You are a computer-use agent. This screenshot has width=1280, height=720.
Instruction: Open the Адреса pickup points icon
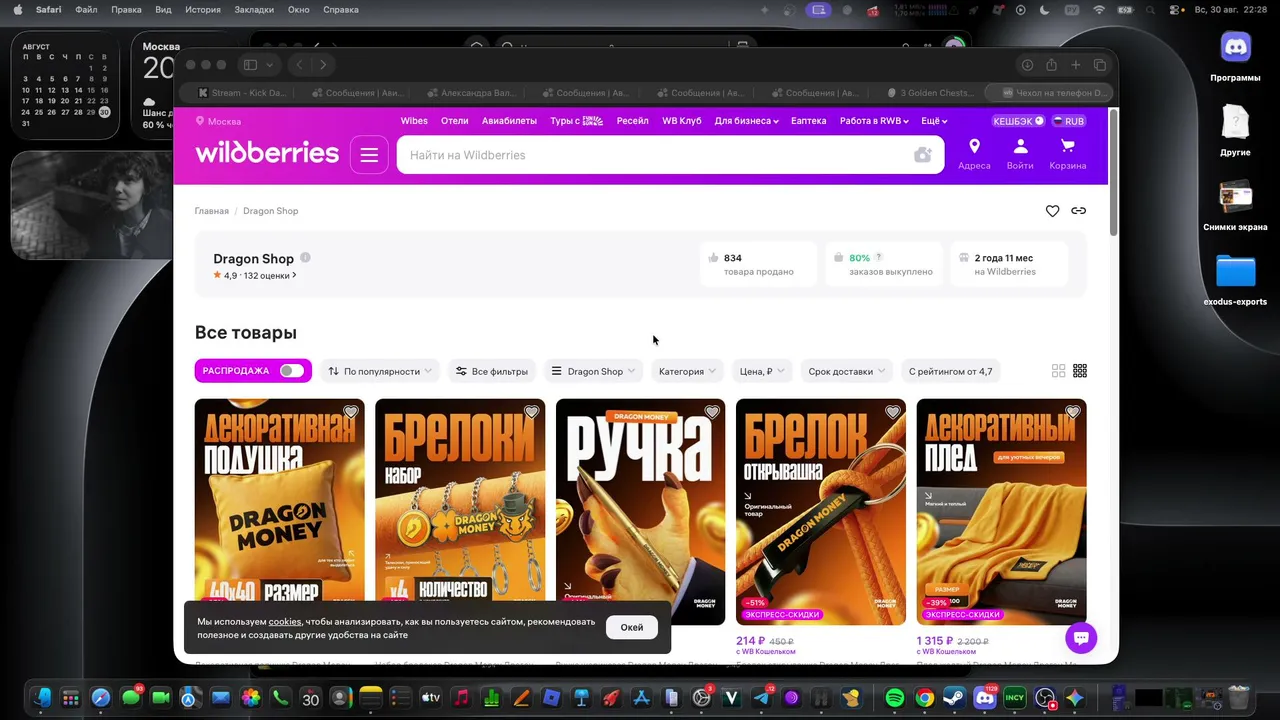974,155
